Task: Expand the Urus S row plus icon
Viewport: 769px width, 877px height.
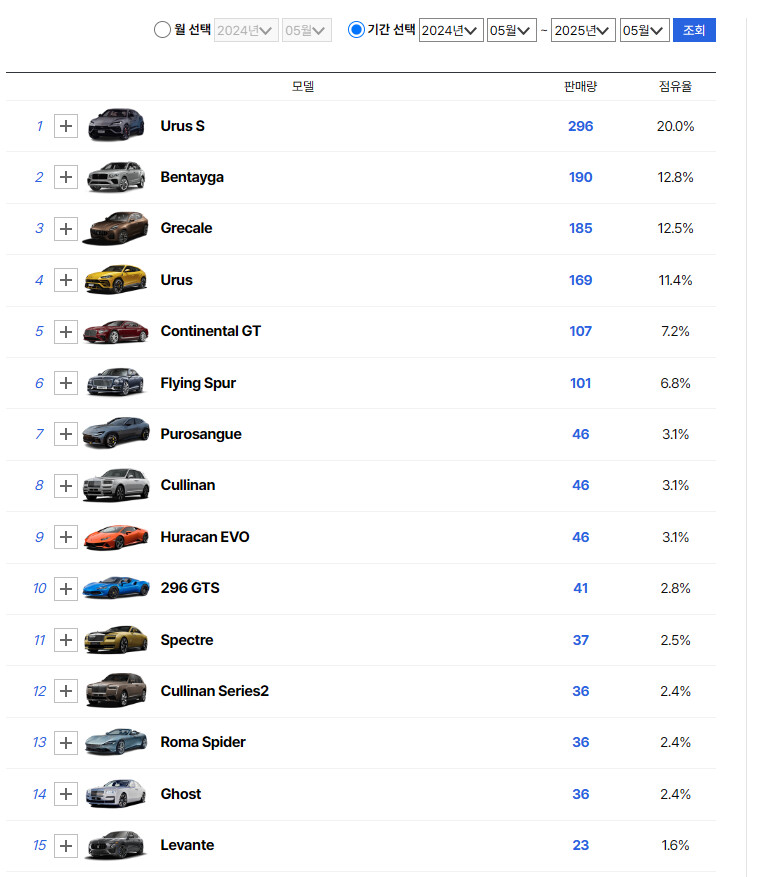Action: (x=66, y=126)
